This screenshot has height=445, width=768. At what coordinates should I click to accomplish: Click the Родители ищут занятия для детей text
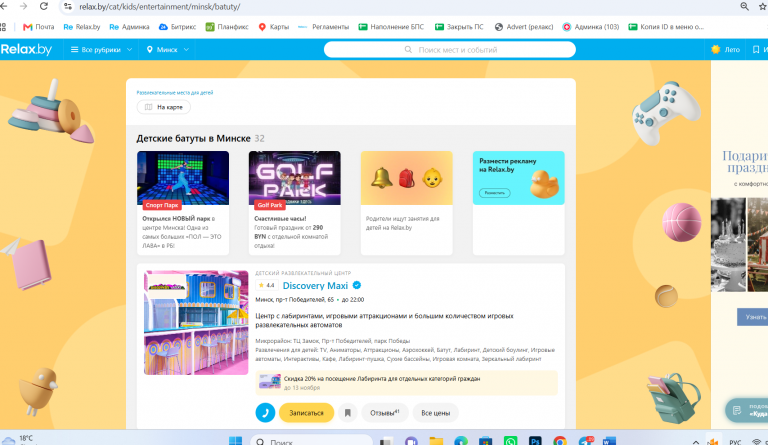[x=403, y=223]
